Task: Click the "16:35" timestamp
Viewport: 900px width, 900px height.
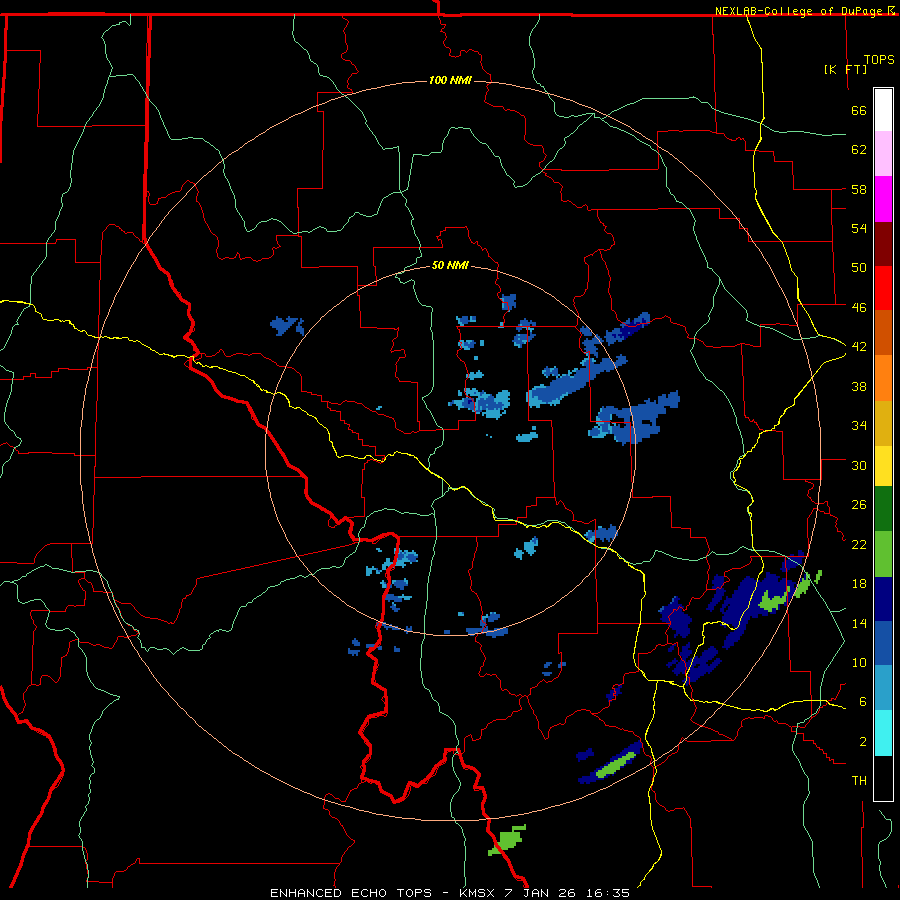Action: (x=608, y=893)
